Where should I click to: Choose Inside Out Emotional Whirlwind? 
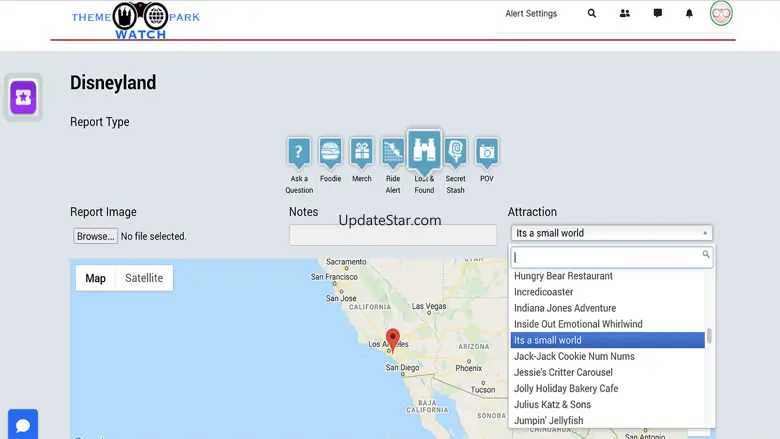(607, 324)
